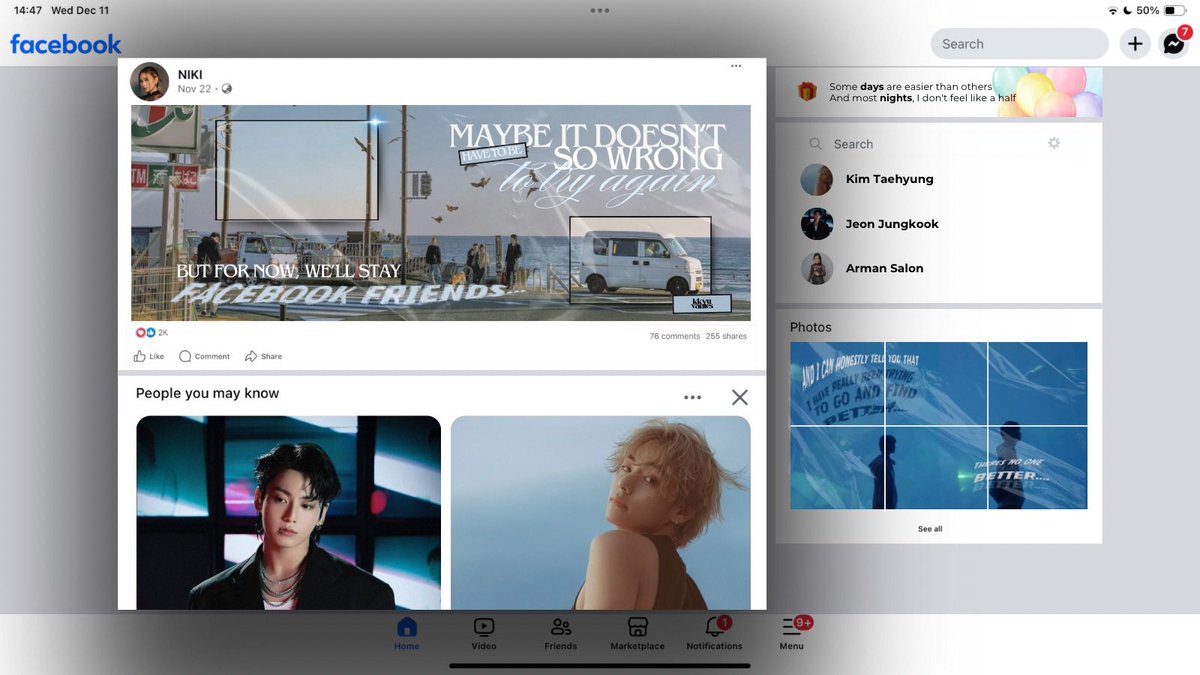Open the 255 shares link
The image size is (1200, 675).
pyautogui.click(x=726, y=336)
